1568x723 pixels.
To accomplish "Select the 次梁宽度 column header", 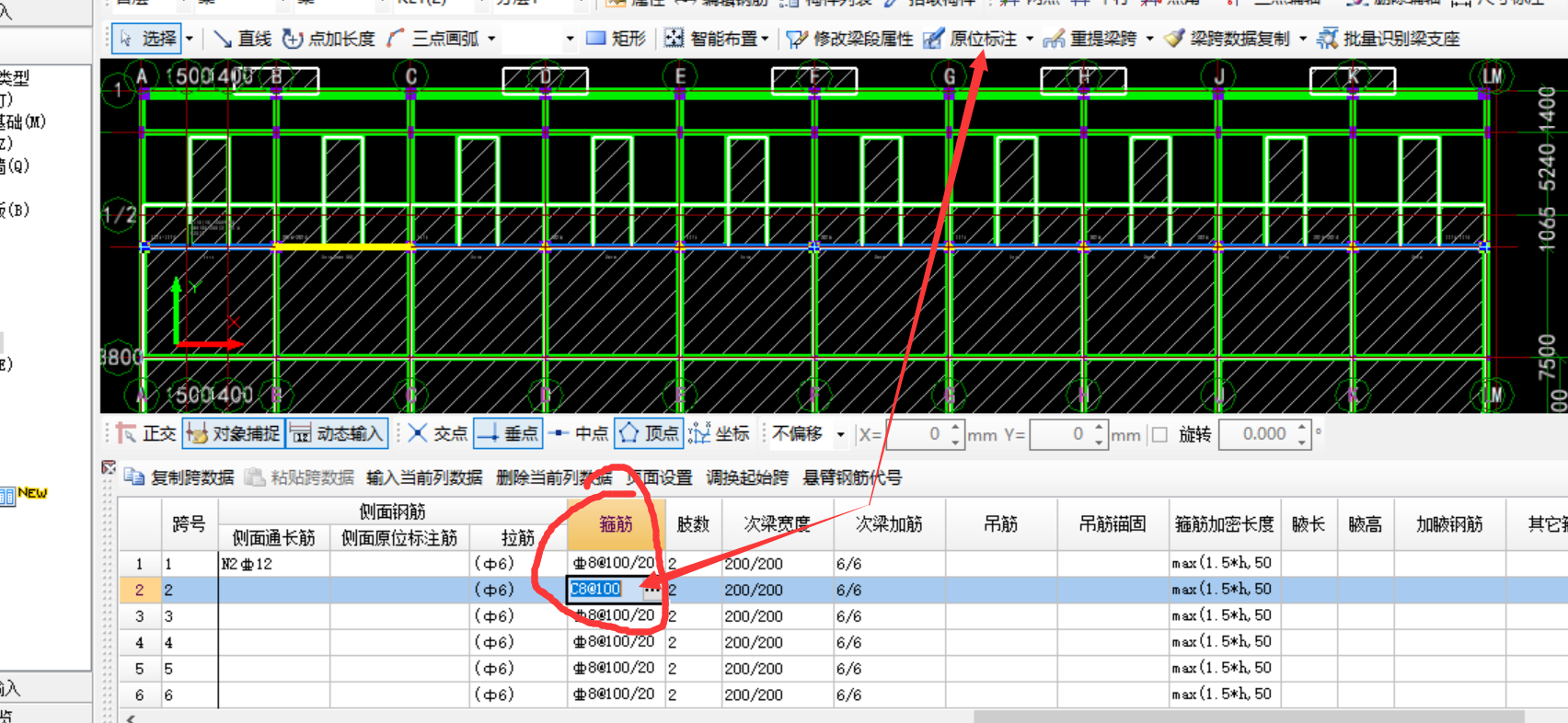I will pos(778,524).
